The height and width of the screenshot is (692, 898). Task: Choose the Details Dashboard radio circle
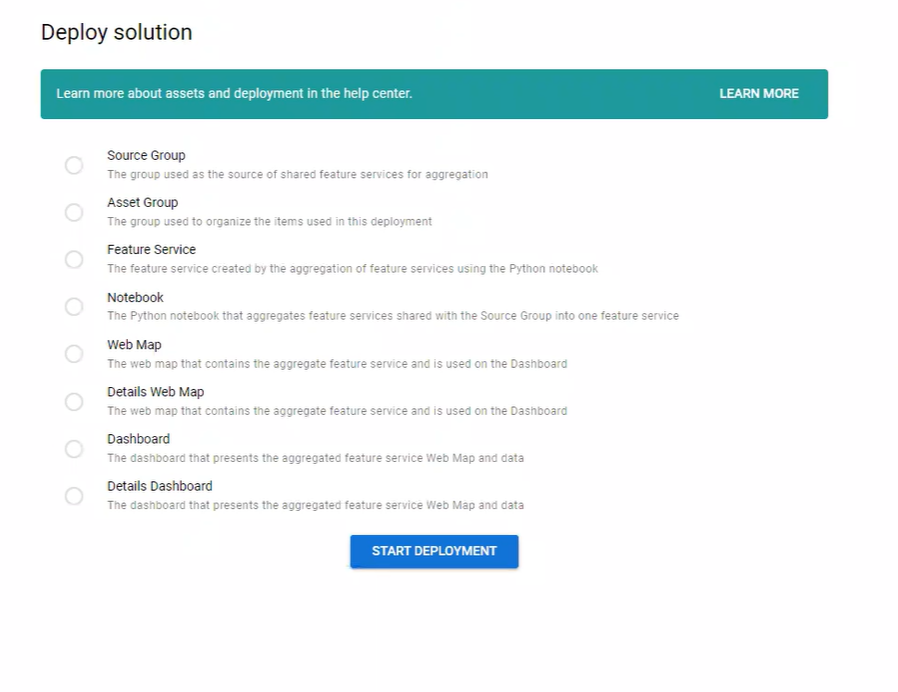coord(74,496)
